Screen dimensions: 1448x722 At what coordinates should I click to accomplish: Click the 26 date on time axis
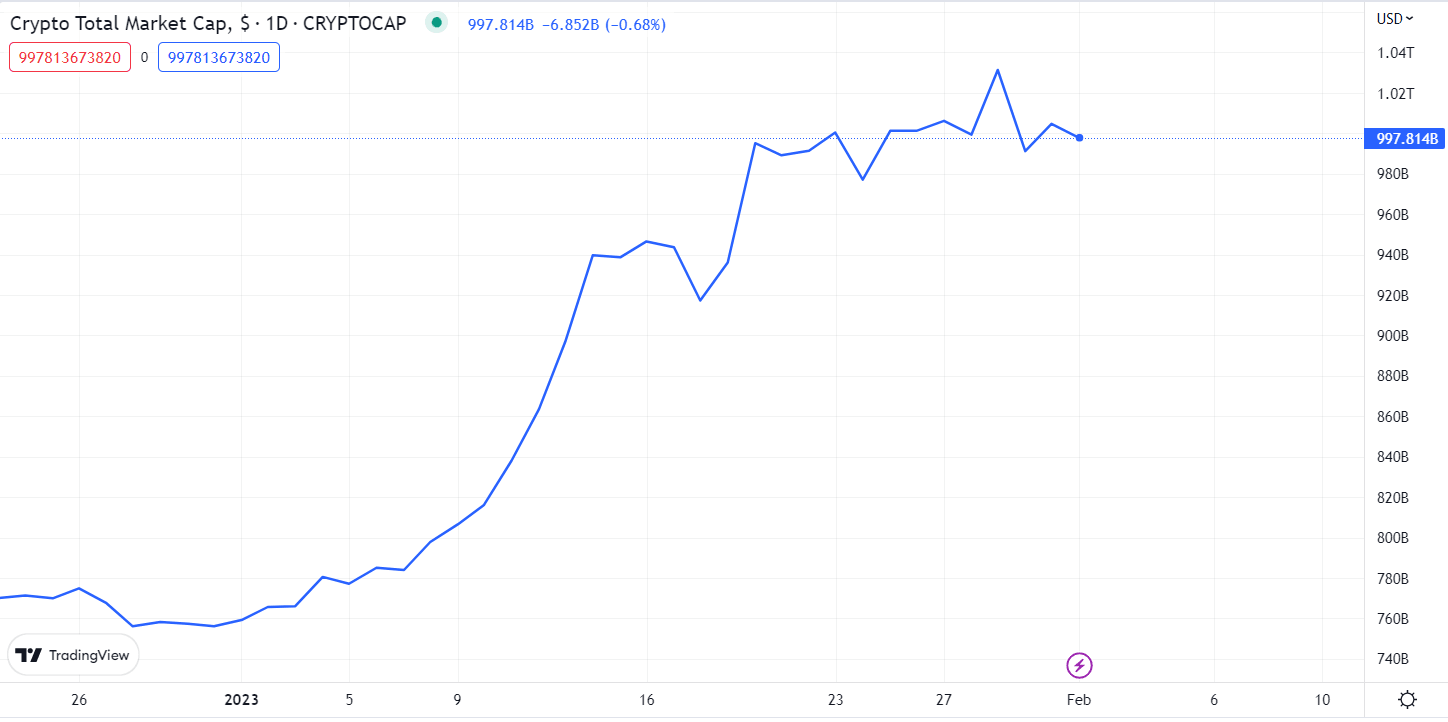click(x=80, y=700)
